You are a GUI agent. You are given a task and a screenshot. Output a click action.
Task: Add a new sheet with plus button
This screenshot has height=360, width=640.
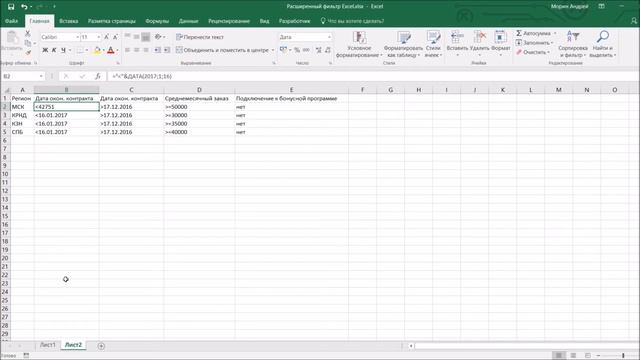pyautogui.click(x=101, y=346)
